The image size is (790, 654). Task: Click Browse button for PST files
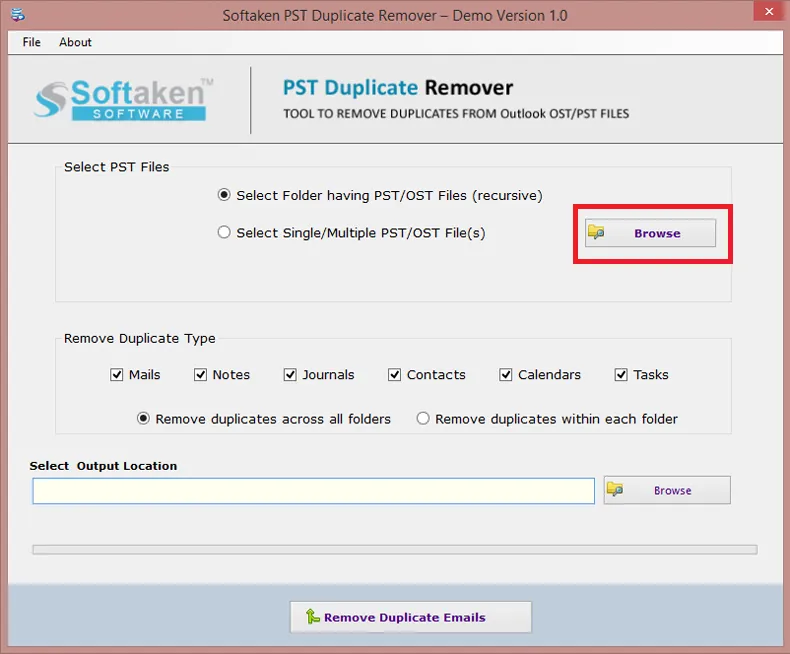[650, 233]
